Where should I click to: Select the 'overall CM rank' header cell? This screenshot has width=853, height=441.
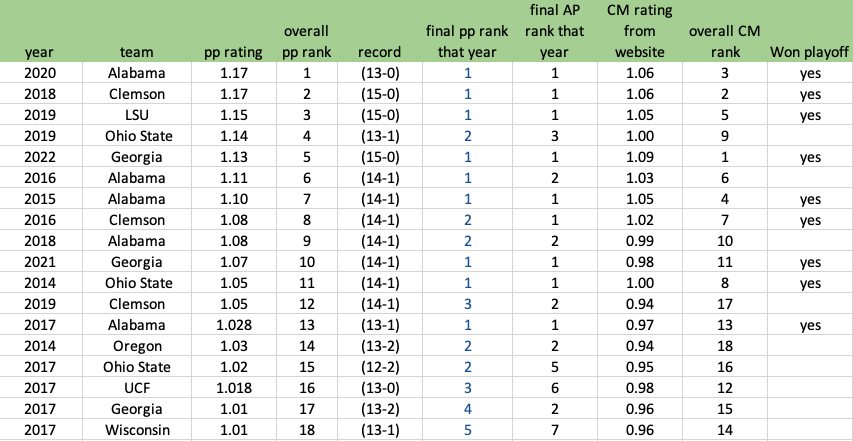[x=724, y=42]
